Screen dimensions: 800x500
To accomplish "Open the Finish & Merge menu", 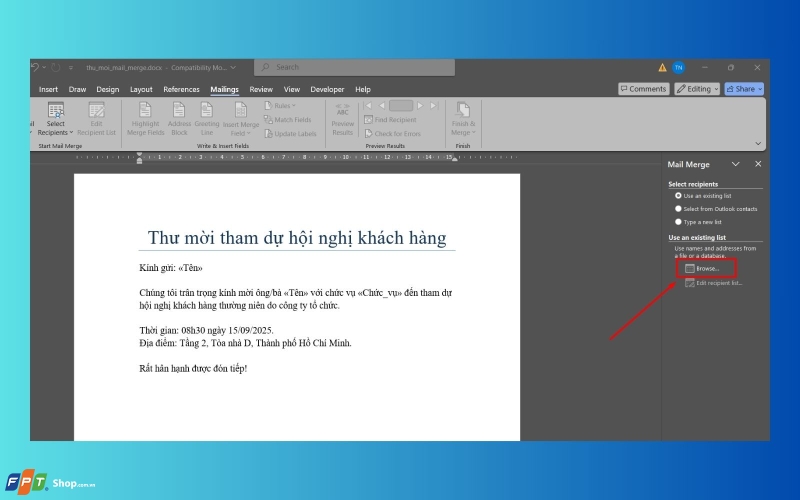I will [x=463, y=119].
